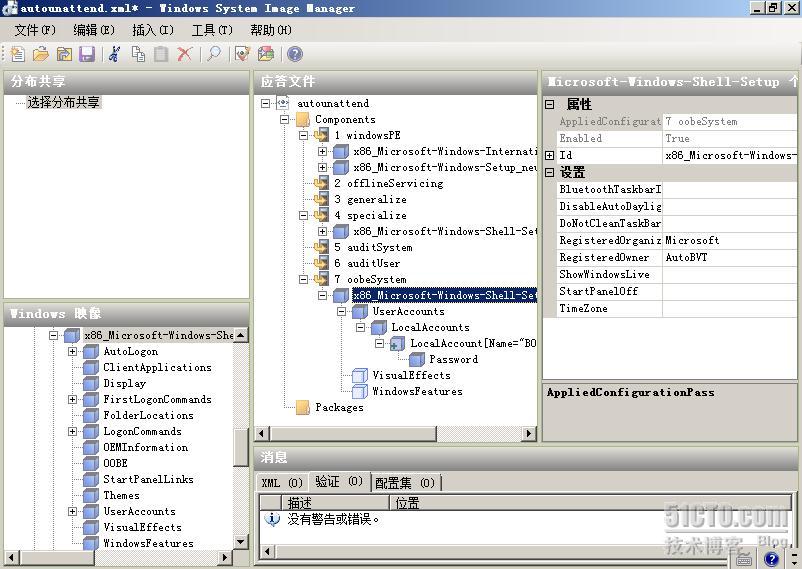This screenshot has width=802, height=569.
Task: Open the 插入(I) menu
Action: click(x=153, y=30)
